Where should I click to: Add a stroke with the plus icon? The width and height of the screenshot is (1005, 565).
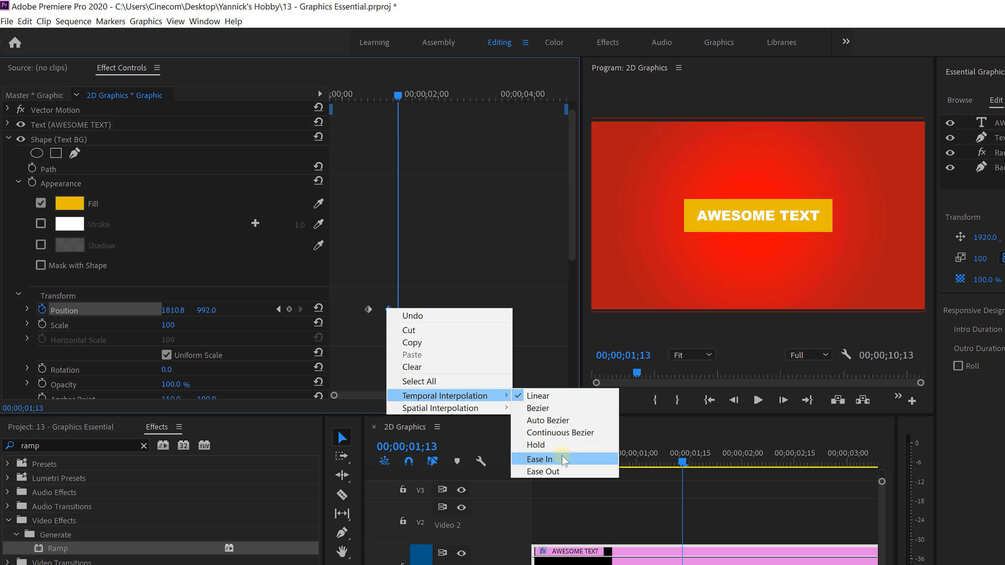[x=255, y=223]
